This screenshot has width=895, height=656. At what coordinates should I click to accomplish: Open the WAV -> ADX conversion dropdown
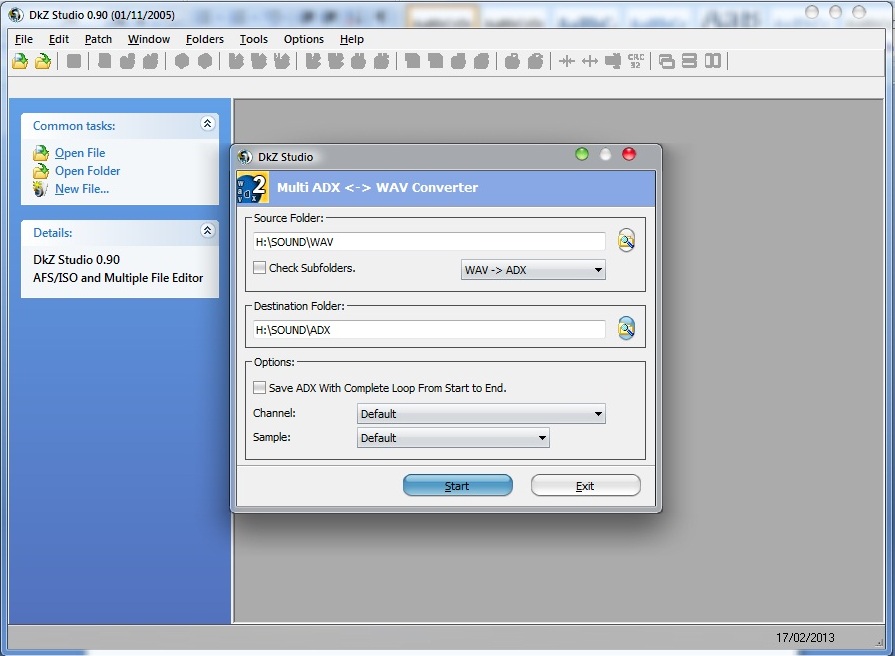click(x=533, y=270)
